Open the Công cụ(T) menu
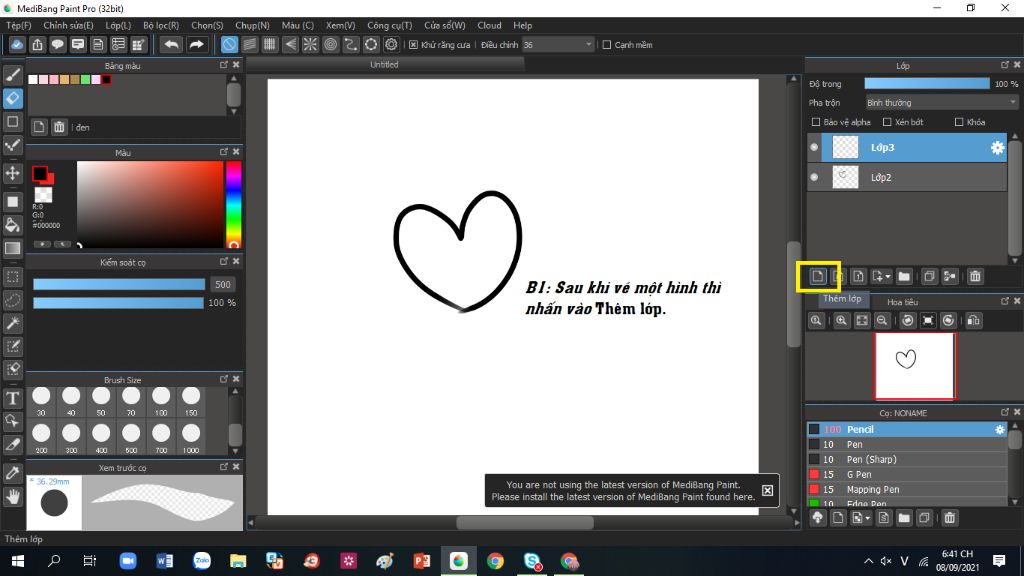This screenshot has width=1024, height=576. [x=389, y=25]
